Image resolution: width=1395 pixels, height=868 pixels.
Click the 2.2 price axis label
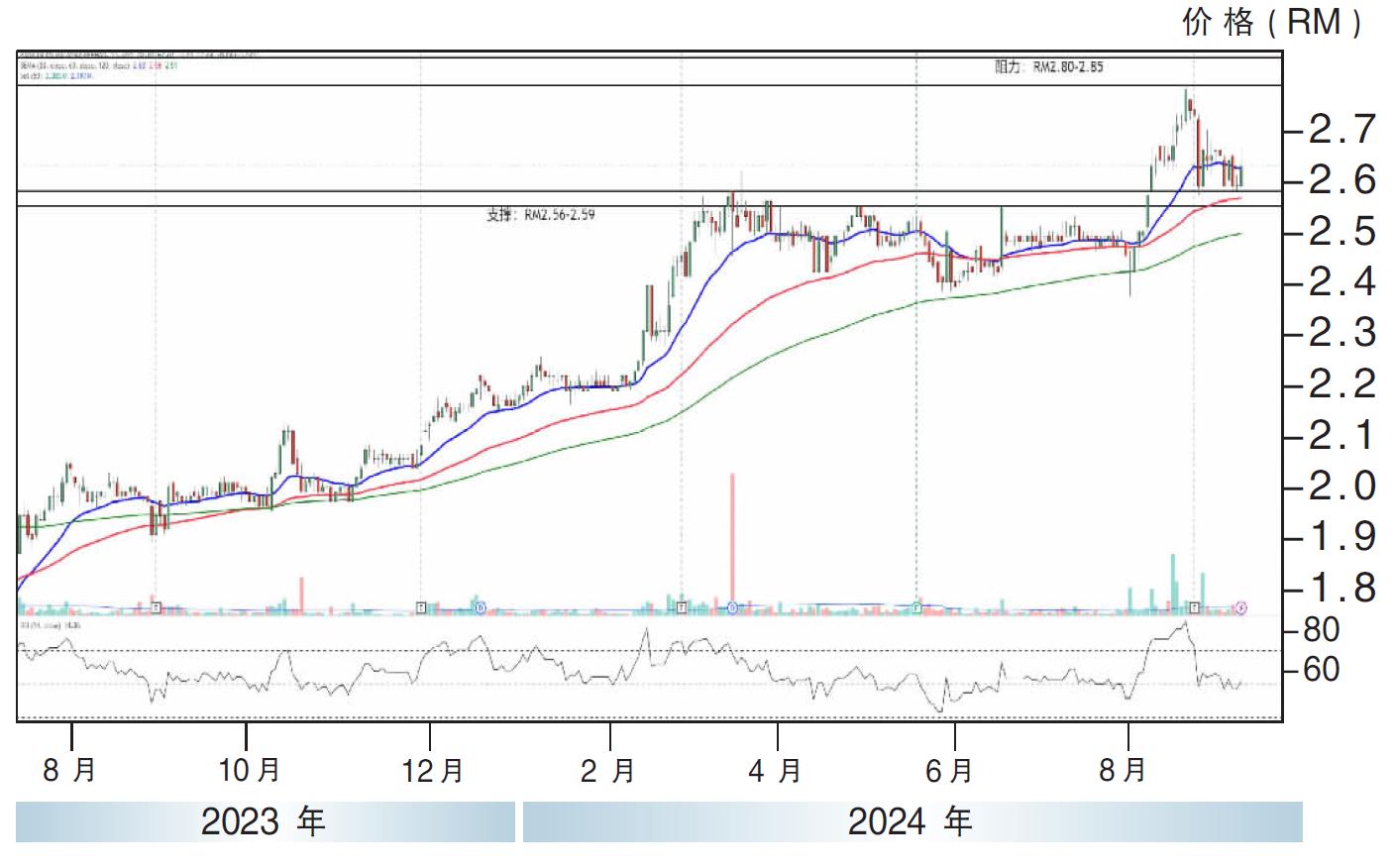[1342, 383]
